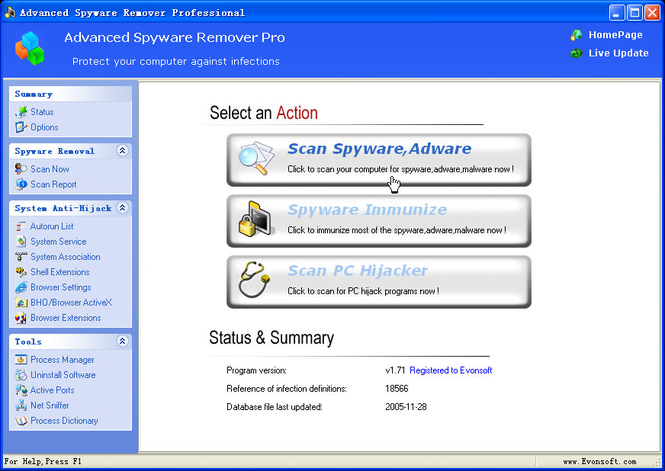
Task: Open Uninstall Software tool
Action: [63, 375]
